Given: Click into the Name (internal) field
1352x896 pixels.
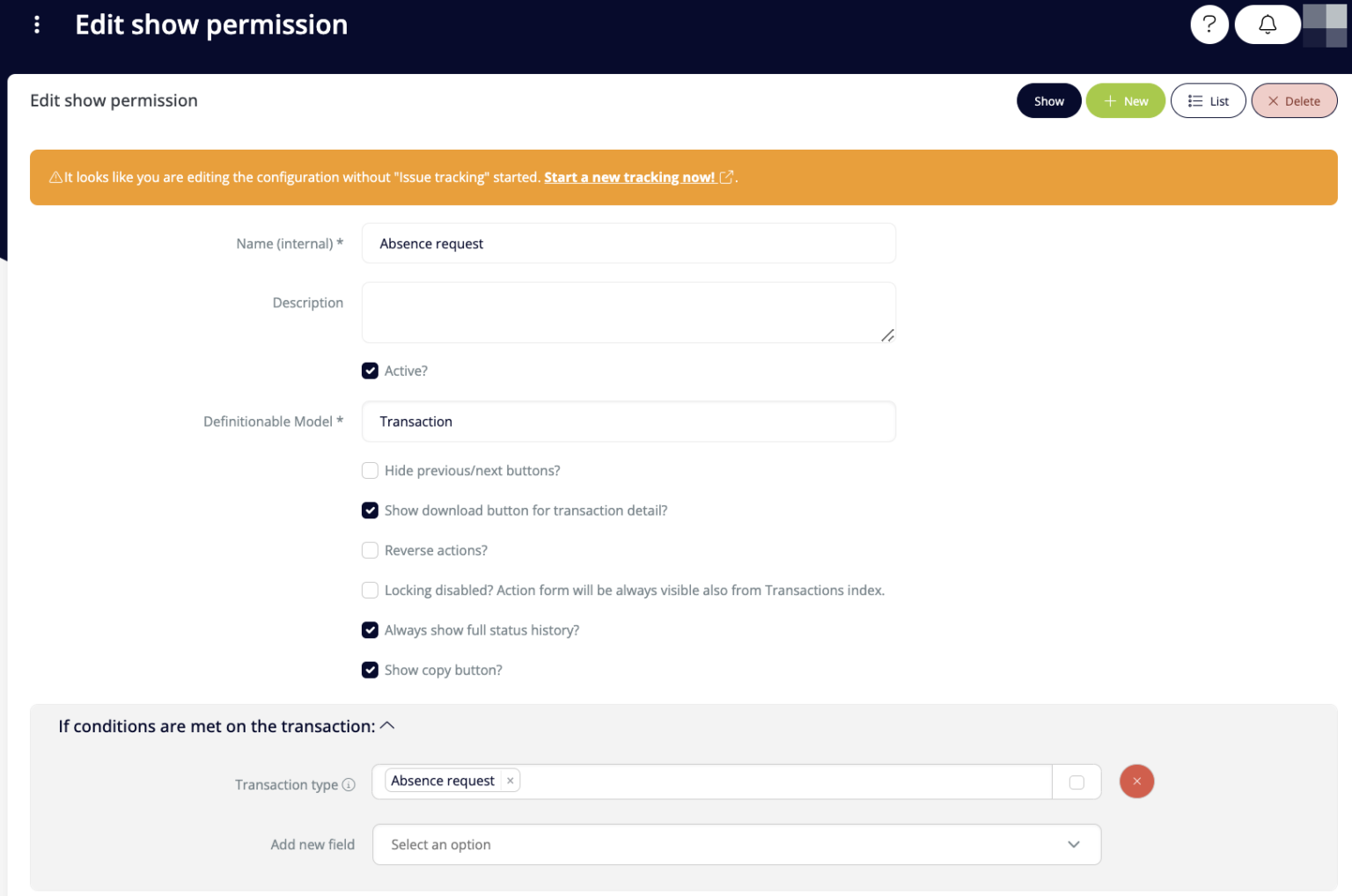Looking at the screenshot, I should point(628,244).
